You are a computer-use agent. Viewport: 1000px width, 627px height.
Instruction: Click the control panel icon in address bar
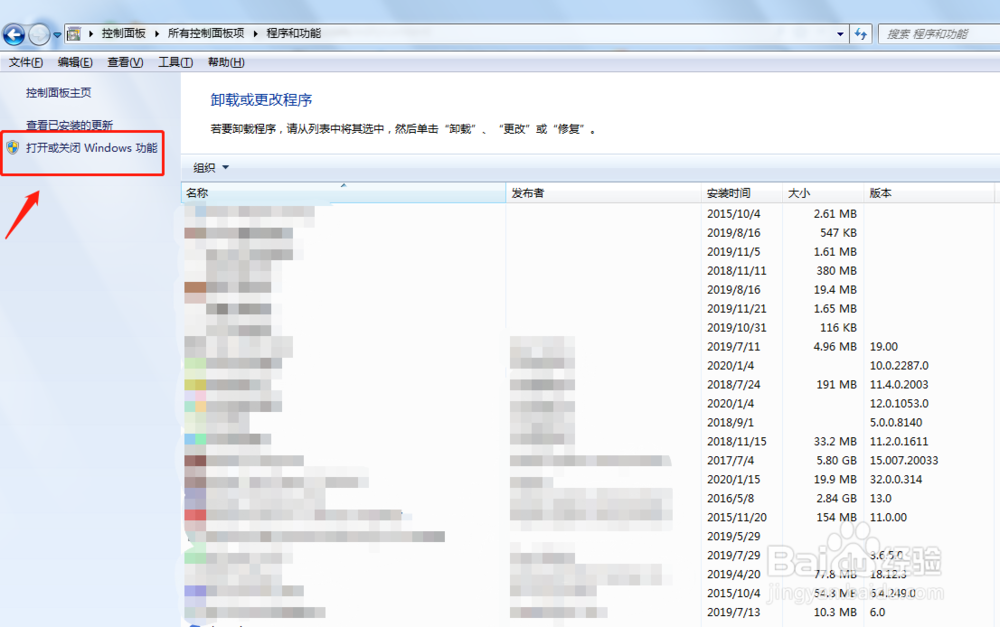(x=74, y=34)
